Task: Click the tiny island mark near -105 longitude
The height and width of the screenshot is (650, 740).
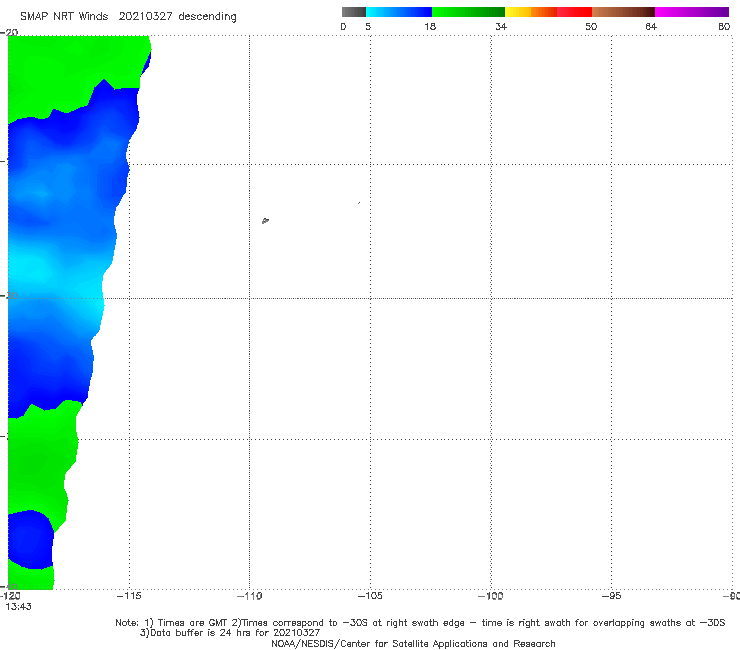Action: coord(359,203)
